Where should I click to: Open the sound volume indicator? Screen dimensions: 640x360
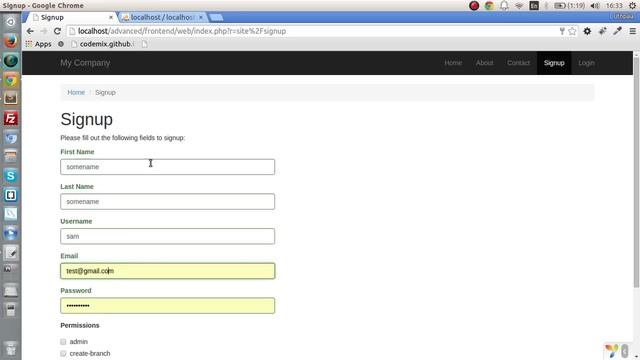(x=595, y=6)
